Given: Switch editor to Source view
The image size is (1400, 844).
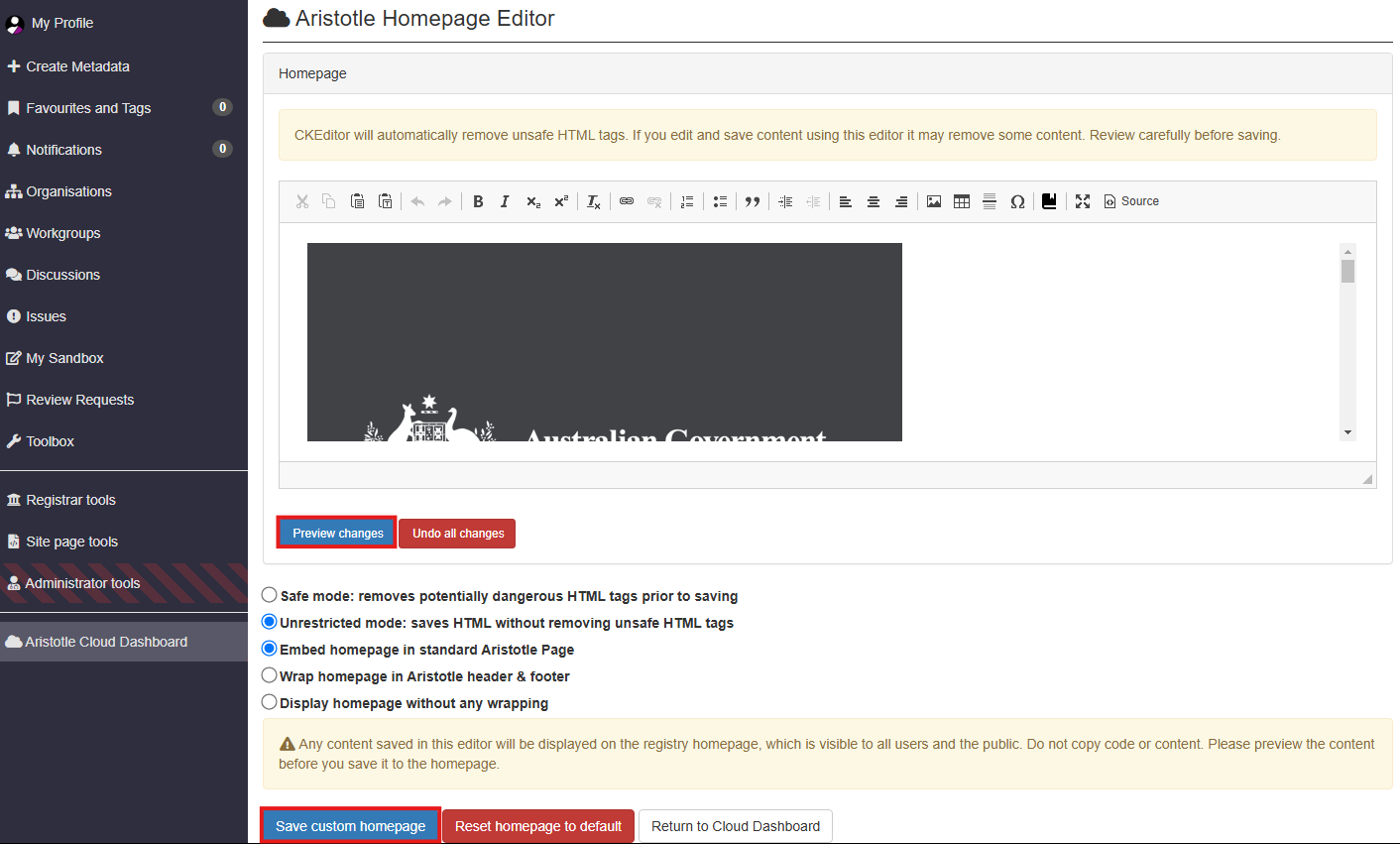Looking at the screenshot, I should pyautogui.click(x=1131, y=201).
